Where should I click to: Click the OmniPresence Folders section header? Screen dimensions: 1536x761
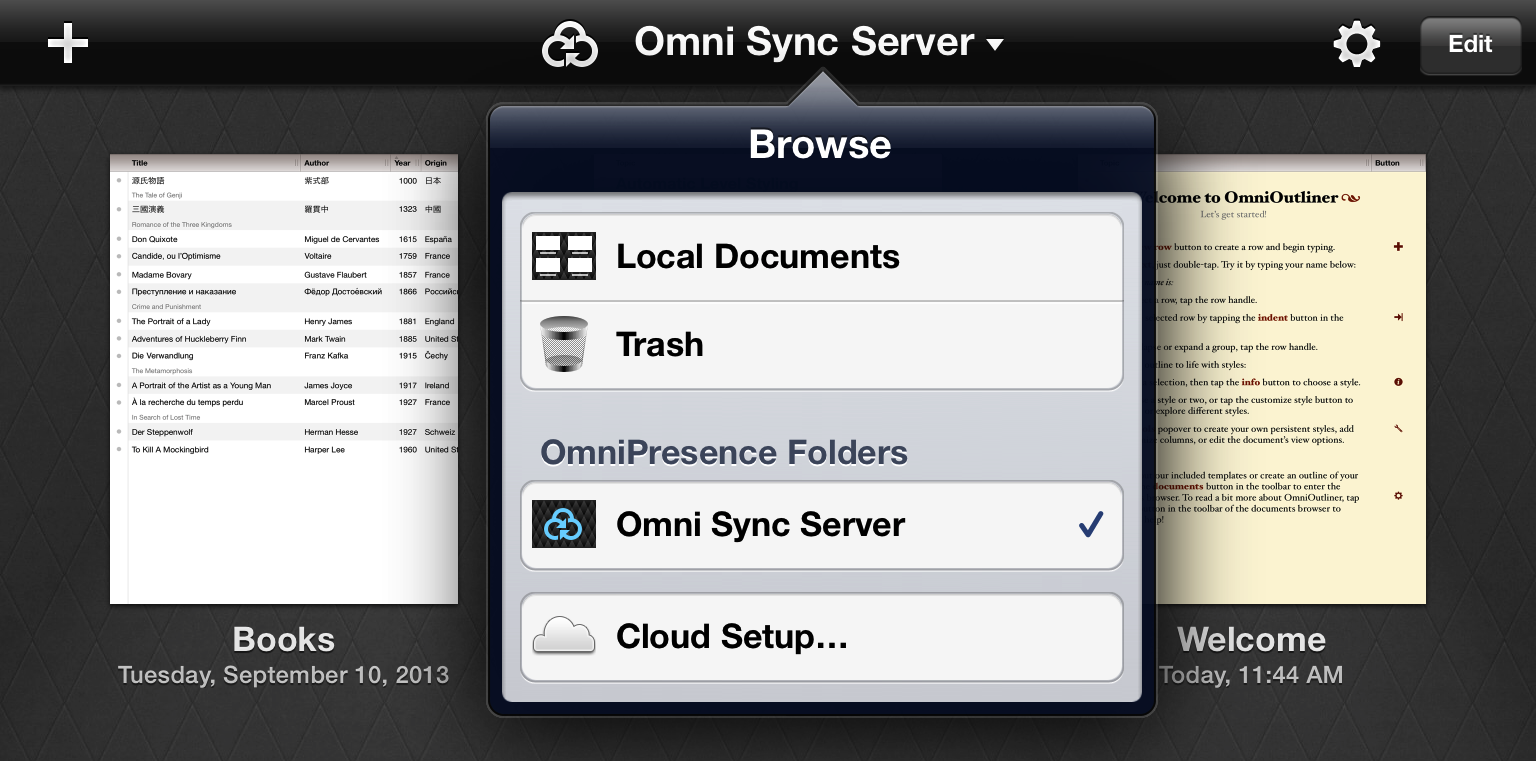pos(724,453)
